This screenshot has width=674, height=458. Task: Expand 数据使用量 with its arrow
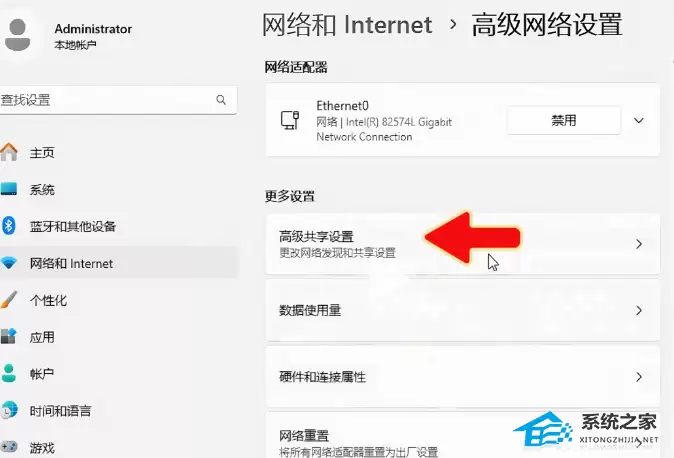pyautogui.click(x=639, y=310)
